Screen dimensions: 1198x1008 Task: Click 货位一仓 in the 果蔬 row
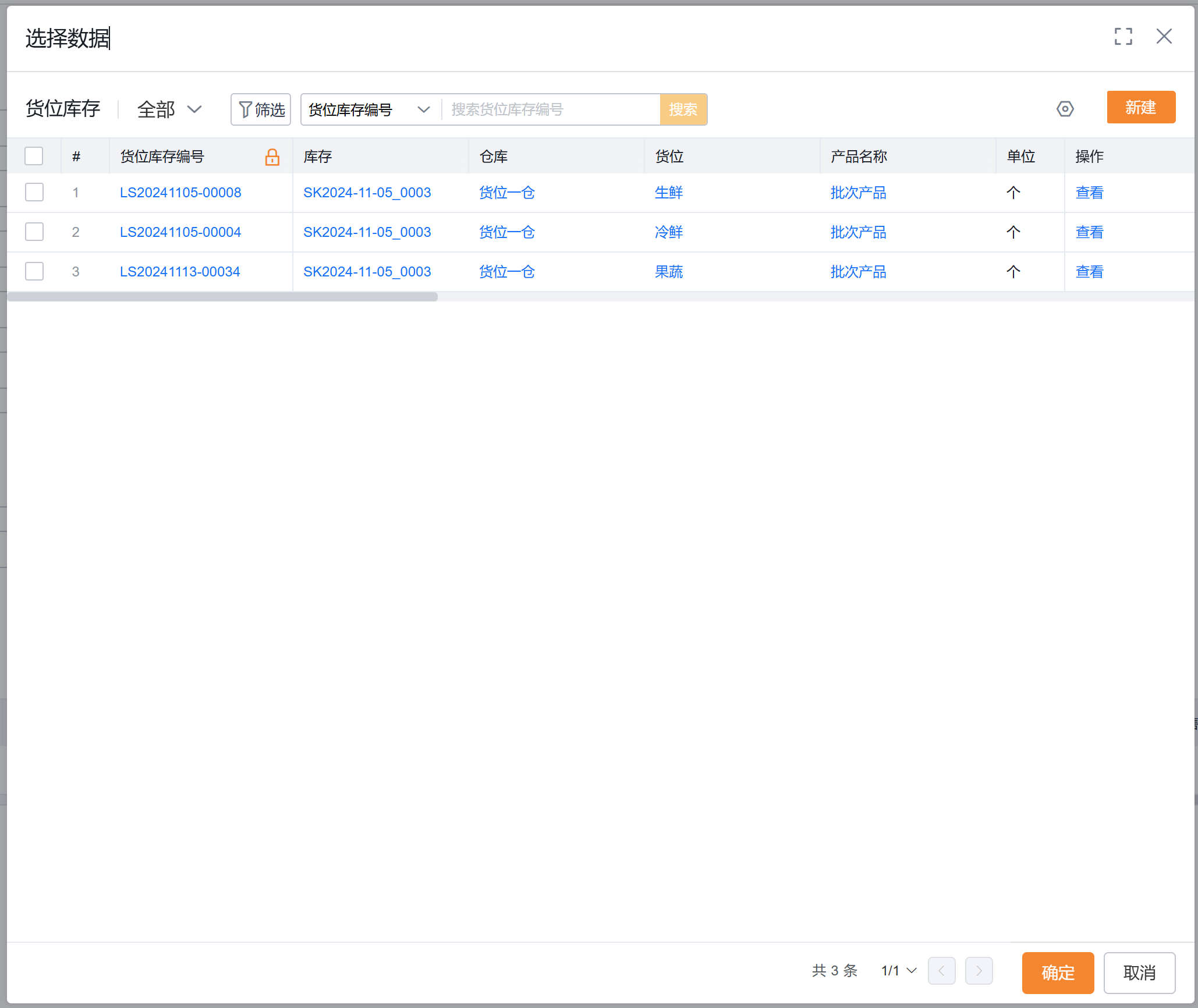coord(507,272)
